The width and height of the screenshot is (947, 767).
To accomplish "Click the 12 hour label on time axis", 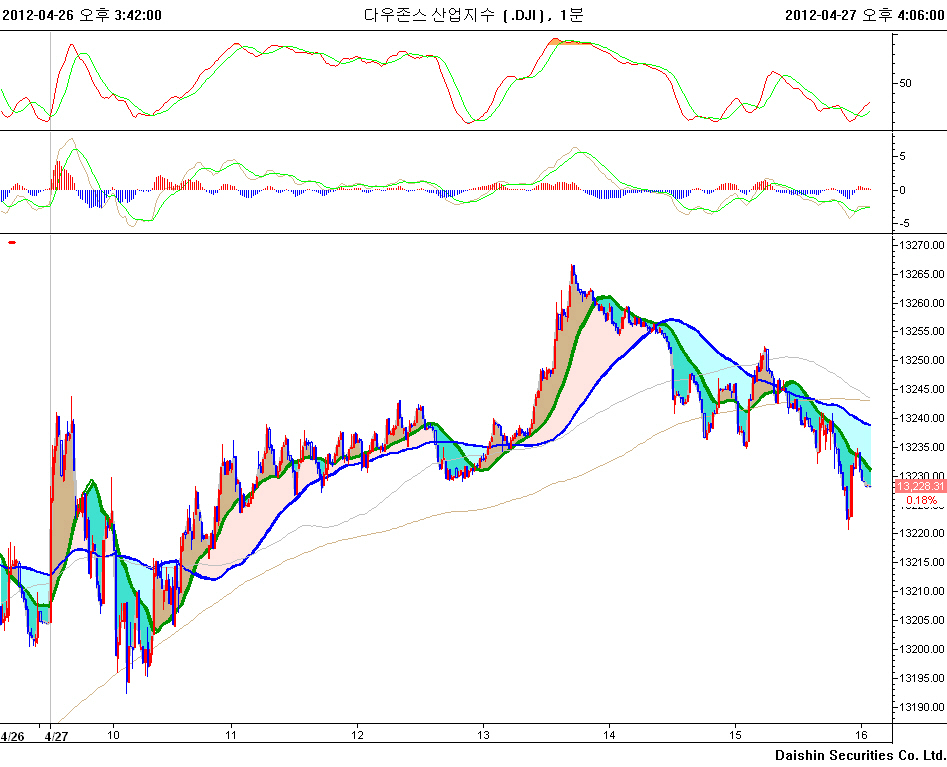I will coord(358,736).
